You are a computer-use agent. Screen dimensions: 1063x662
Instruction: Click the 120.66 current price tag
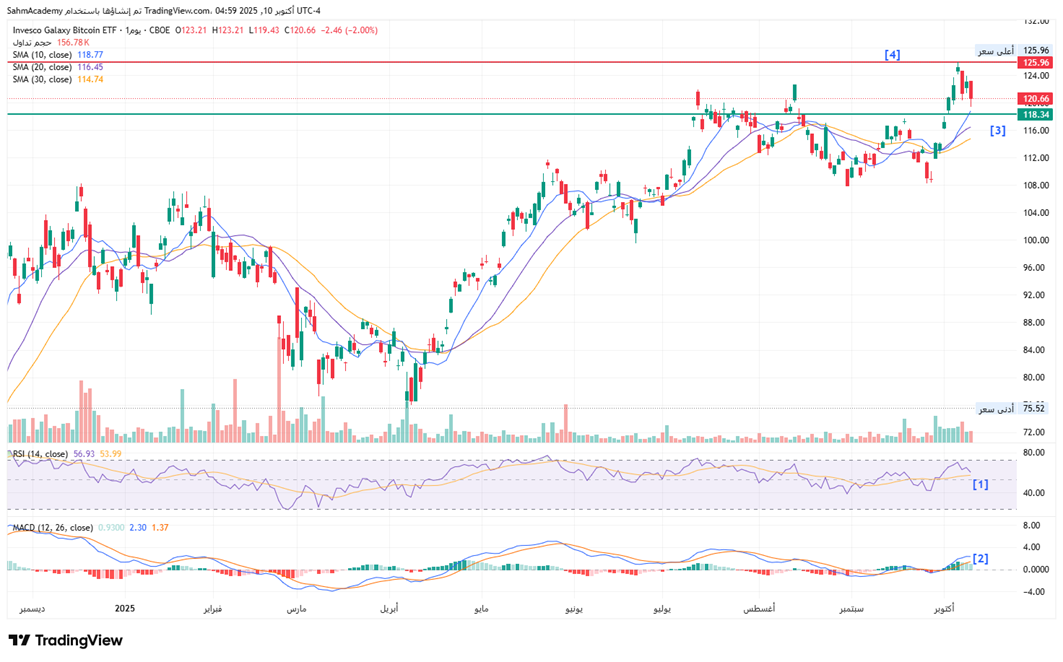pyautogui.click(x=1034, y=99)
